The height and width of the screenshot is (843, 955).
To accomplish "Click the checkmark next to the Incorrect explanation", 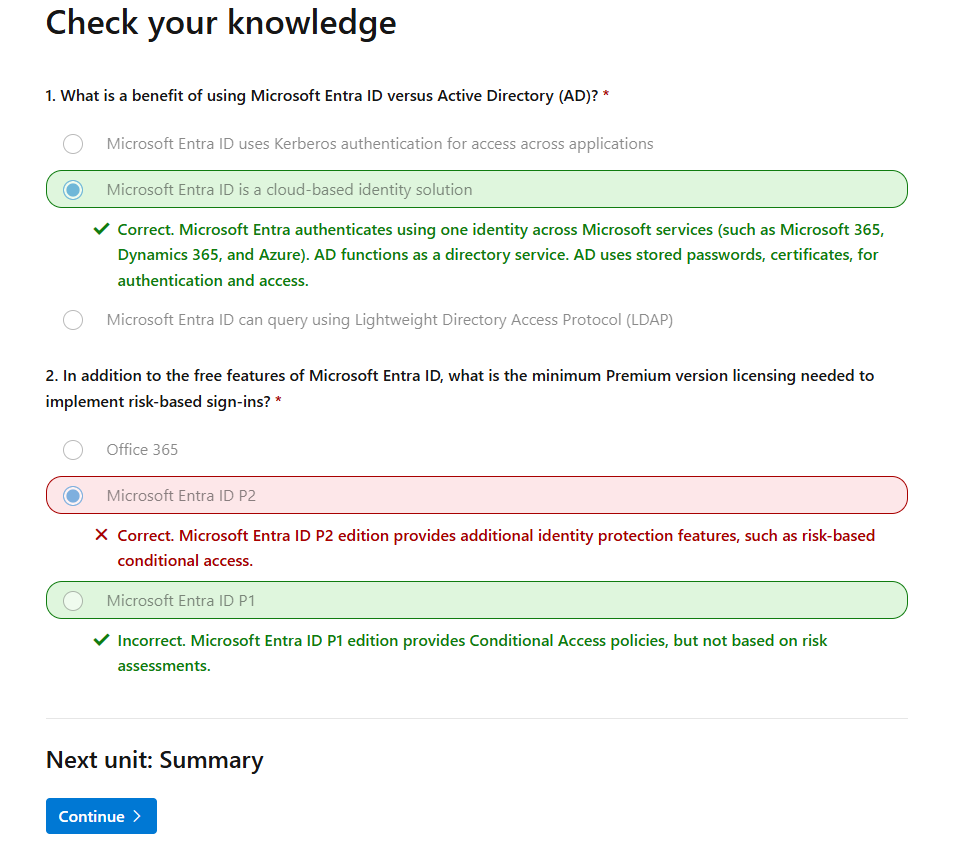I will point(100,640).
